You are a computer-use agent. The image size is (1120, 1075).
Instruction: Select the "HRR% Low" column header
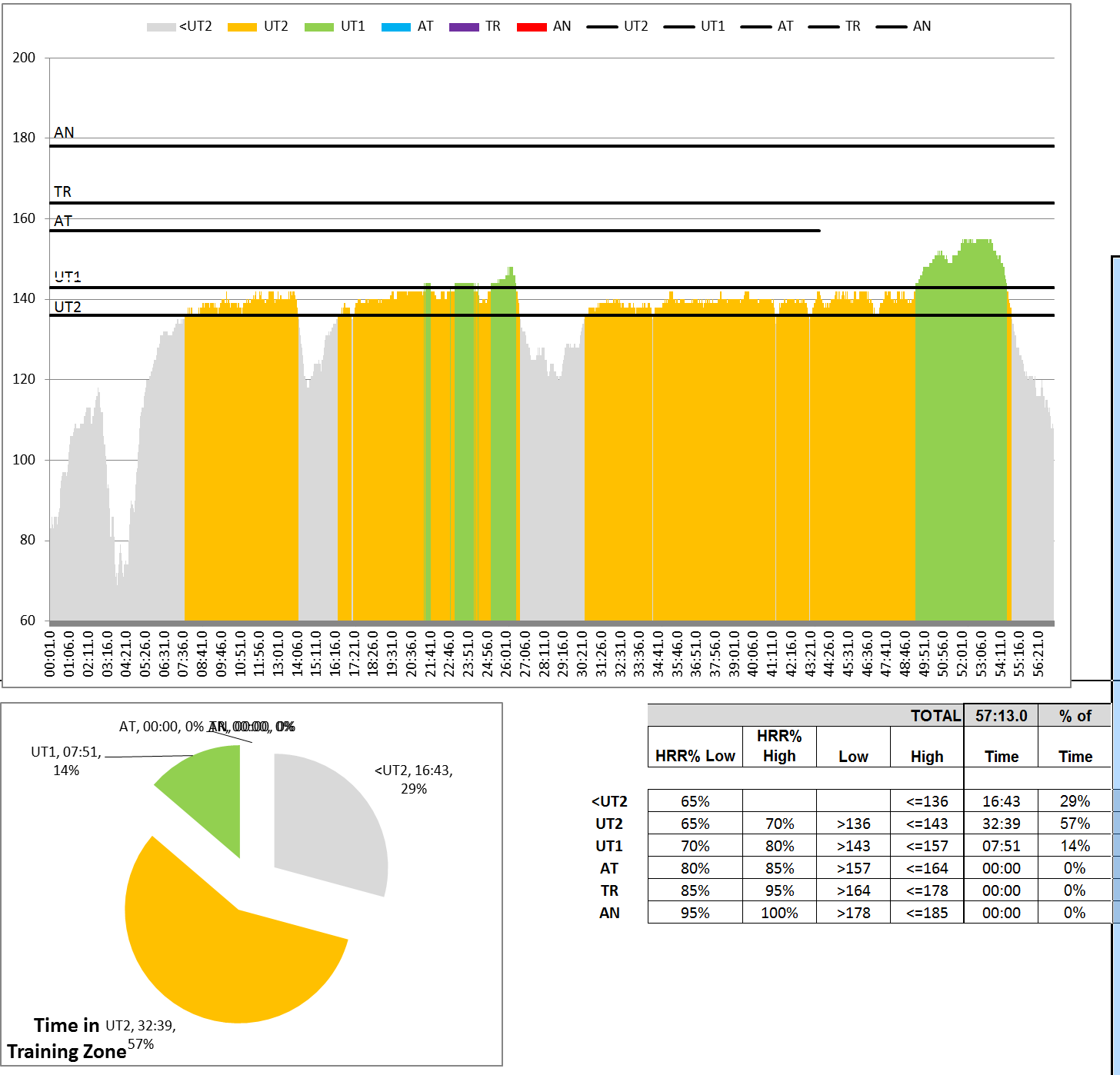[x=695, y=756]
